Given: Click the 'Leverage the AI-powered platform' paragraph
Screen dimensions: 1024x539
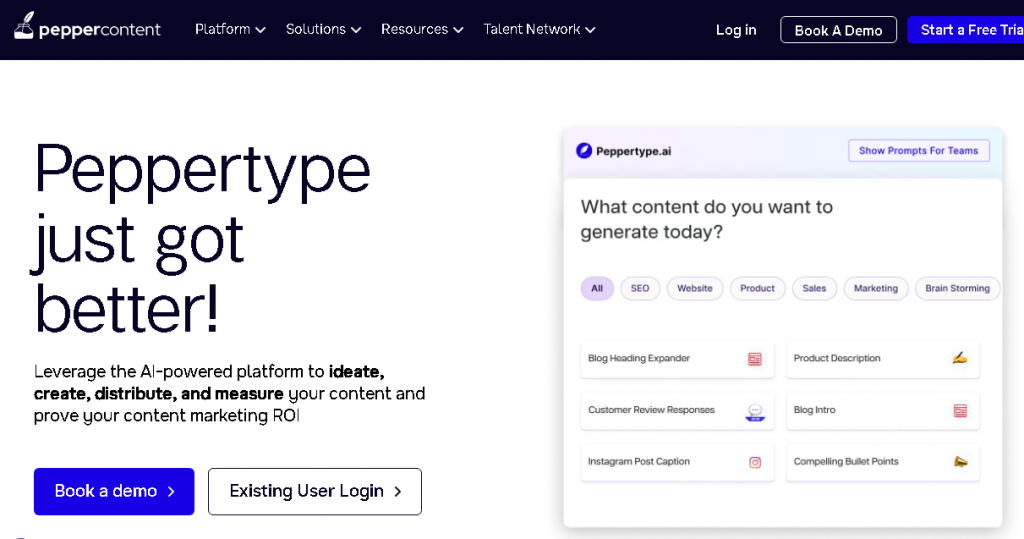Looking at the screenshot, I should (x=229, y=393).
